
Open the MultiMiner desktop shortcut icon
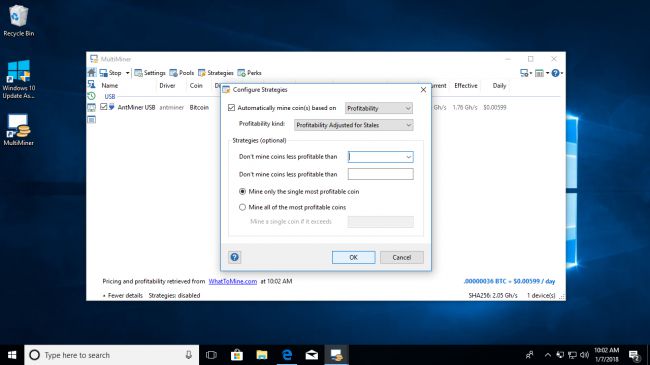tap(18, 130)
